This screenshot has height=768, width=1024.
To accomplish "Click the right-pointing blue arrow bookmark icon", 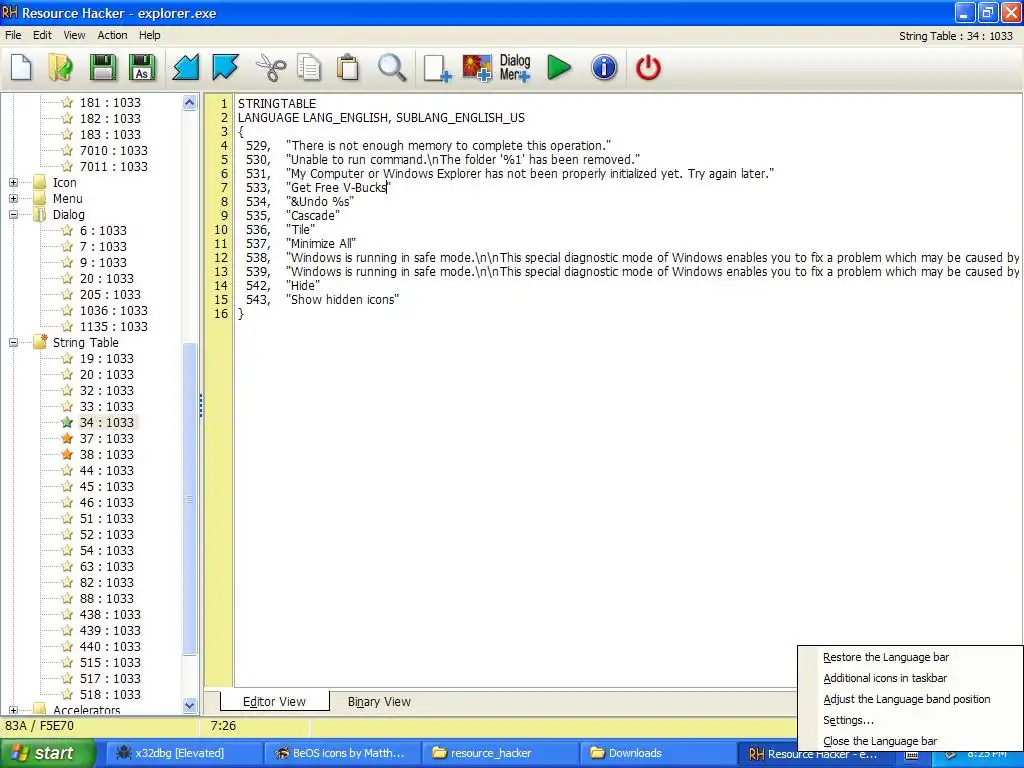I will tap(225, 67).
